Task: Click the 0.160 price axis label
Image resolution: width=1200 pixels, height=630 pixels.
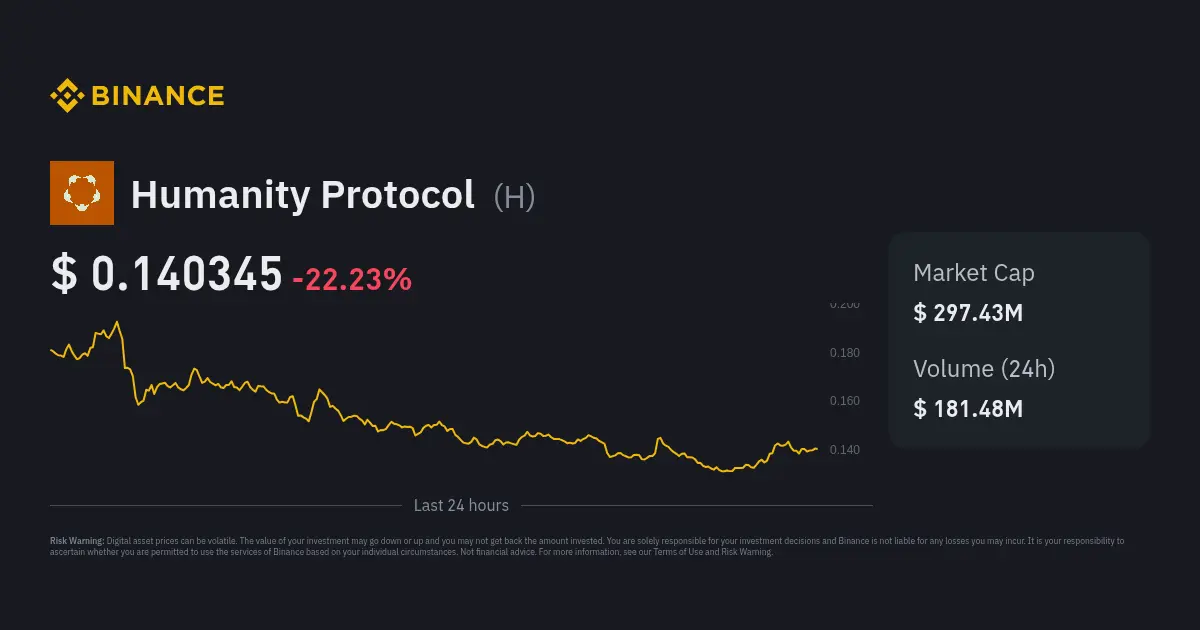Action: pyautogui.click(x=844, y=401)
